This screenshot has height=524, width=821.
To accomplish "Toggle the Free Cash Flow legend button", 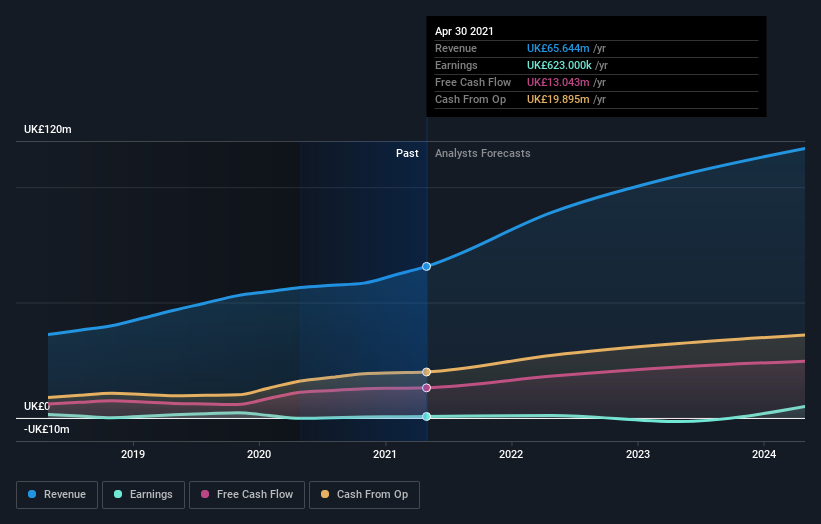I will point(247,495).
